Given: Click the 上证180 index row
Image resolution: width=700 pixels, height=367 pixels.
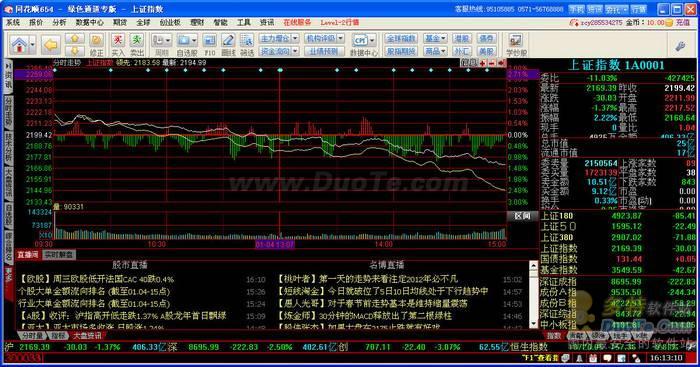Looking at the screenshot, I should point(618,216).
